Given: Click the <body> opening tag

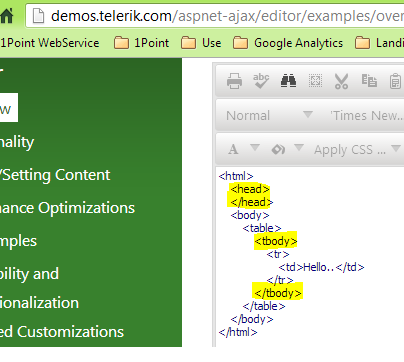Looking at the screenshot, I should (250, 215).
